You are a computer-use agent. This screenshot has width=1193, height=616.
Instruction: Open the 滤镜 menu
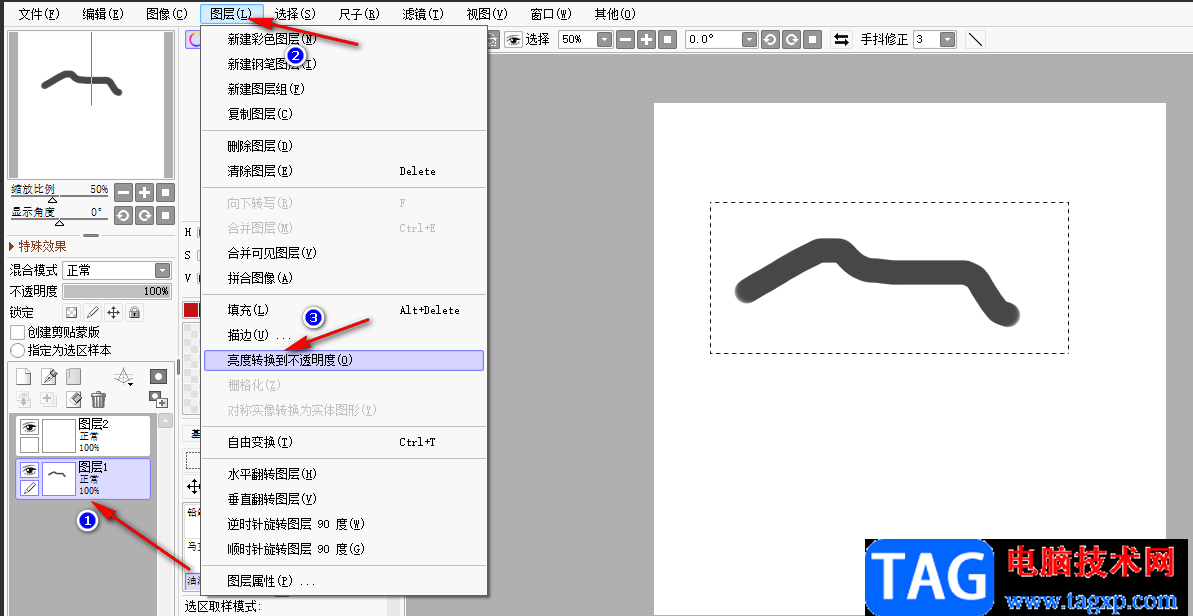tap(423, 14)
